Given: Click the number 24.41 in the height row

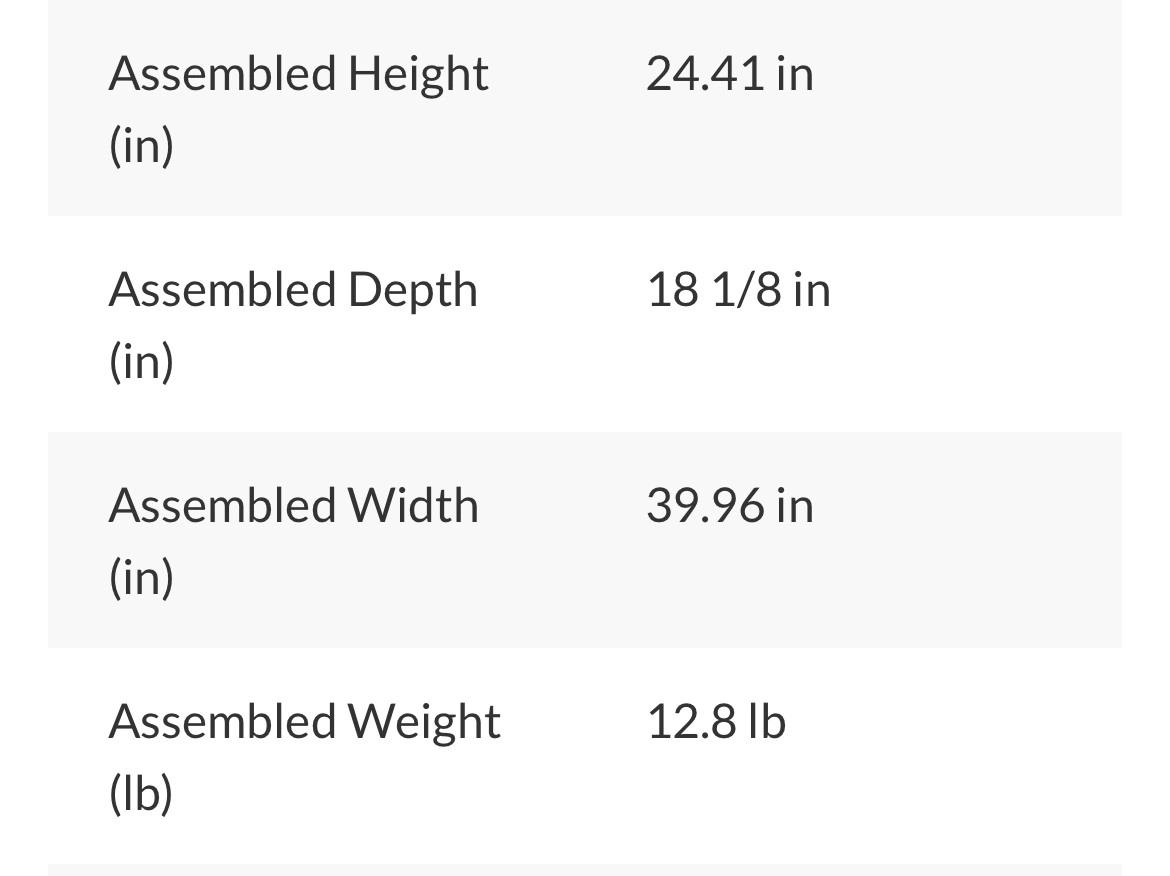Looking at the screenshot, I should (704, 74).
